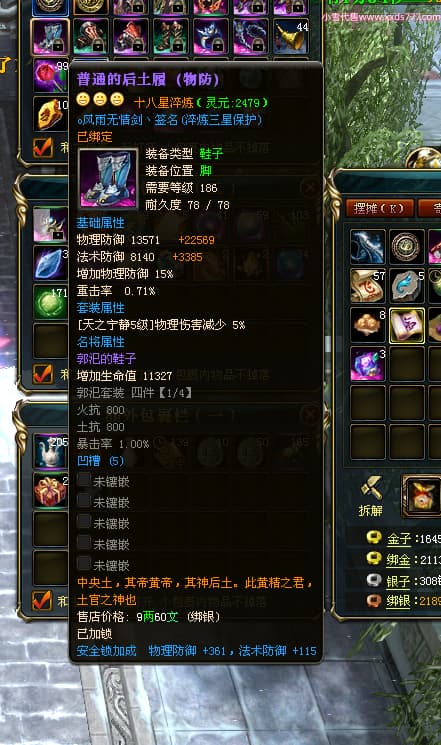Viewport: 441px width, 745px height.
Task: Toggle the orange checkbox under bottom bag panel
Action: coord(43,601)
